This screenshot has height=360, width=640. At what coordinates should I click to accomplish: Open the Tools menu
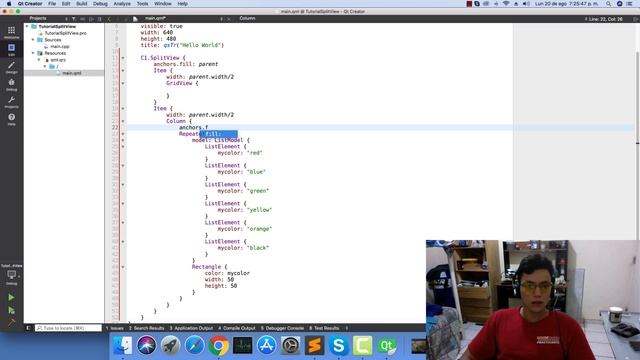click(x=142, y=4)
